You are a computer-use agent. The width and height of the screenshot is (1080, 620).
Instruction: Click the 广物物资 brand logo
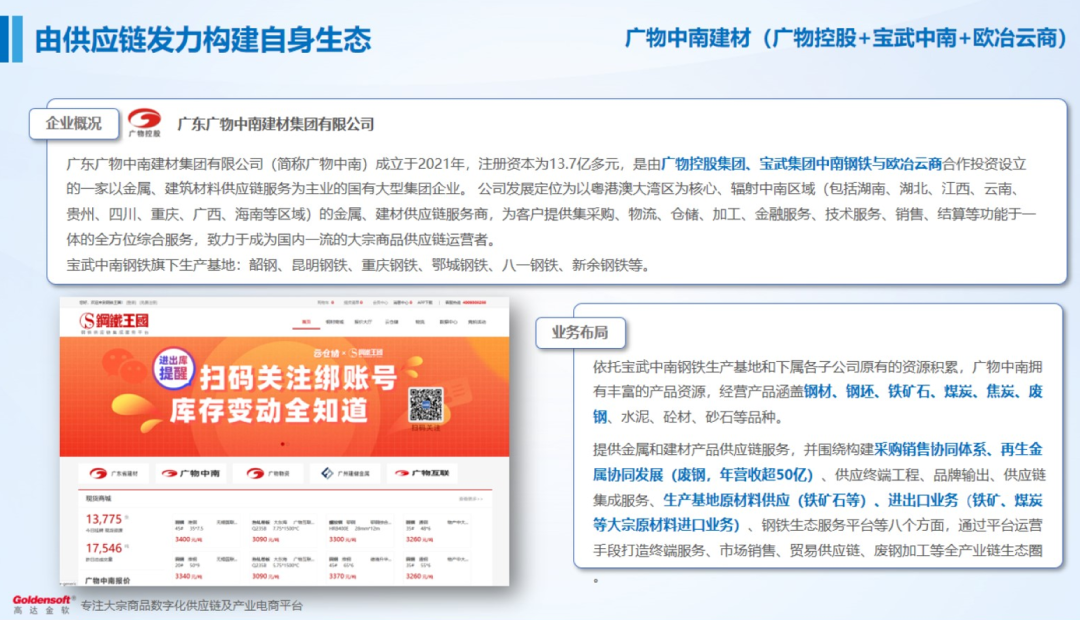click(270, 473)
